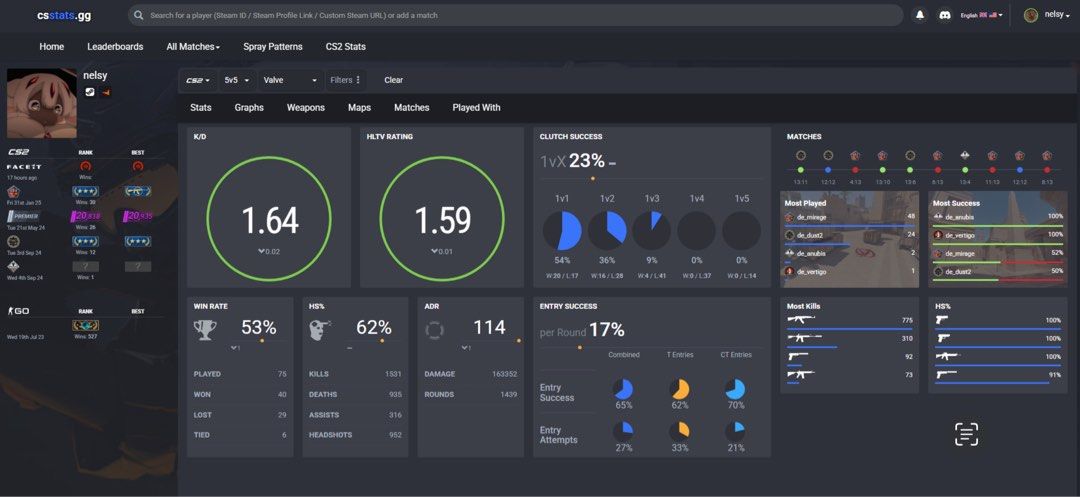The image size is (1080, 497).
Task: Click de_vertigo map icon in Most Success
Action: 938,235
